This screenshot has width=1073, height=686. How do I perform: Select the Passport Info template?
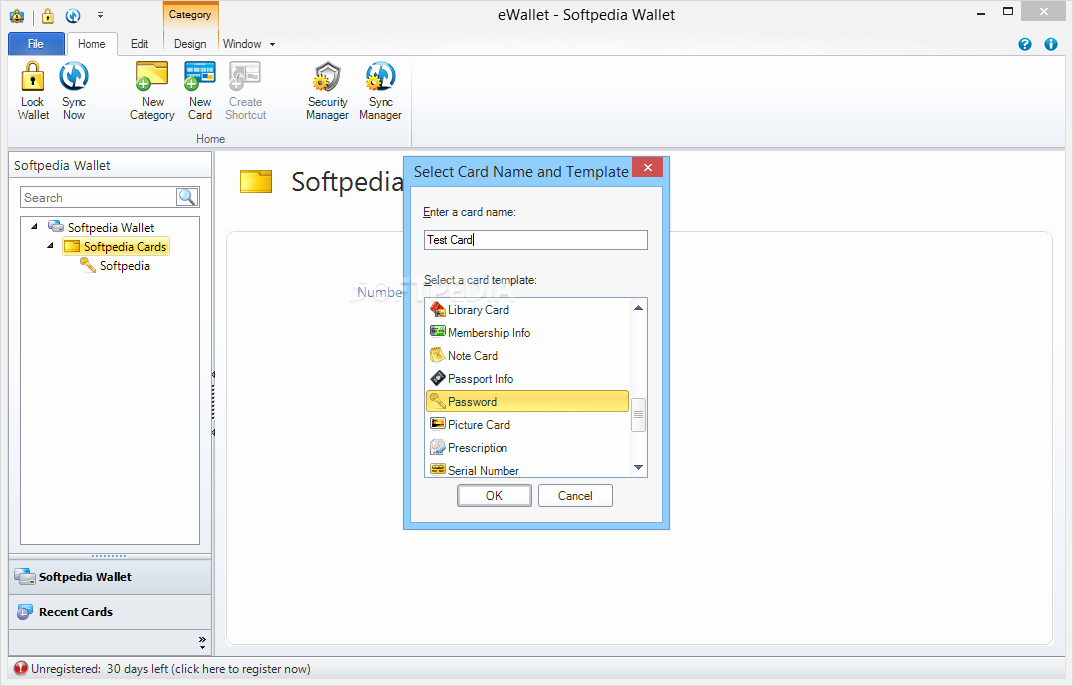click(x=528, y=379)
